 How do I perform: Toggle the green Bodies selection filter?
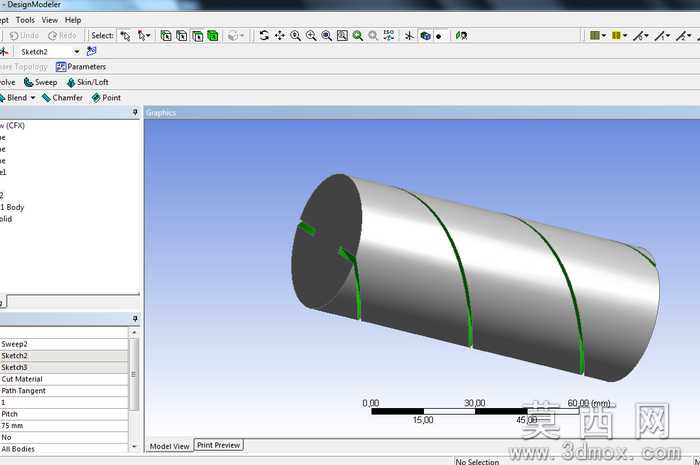213,36
